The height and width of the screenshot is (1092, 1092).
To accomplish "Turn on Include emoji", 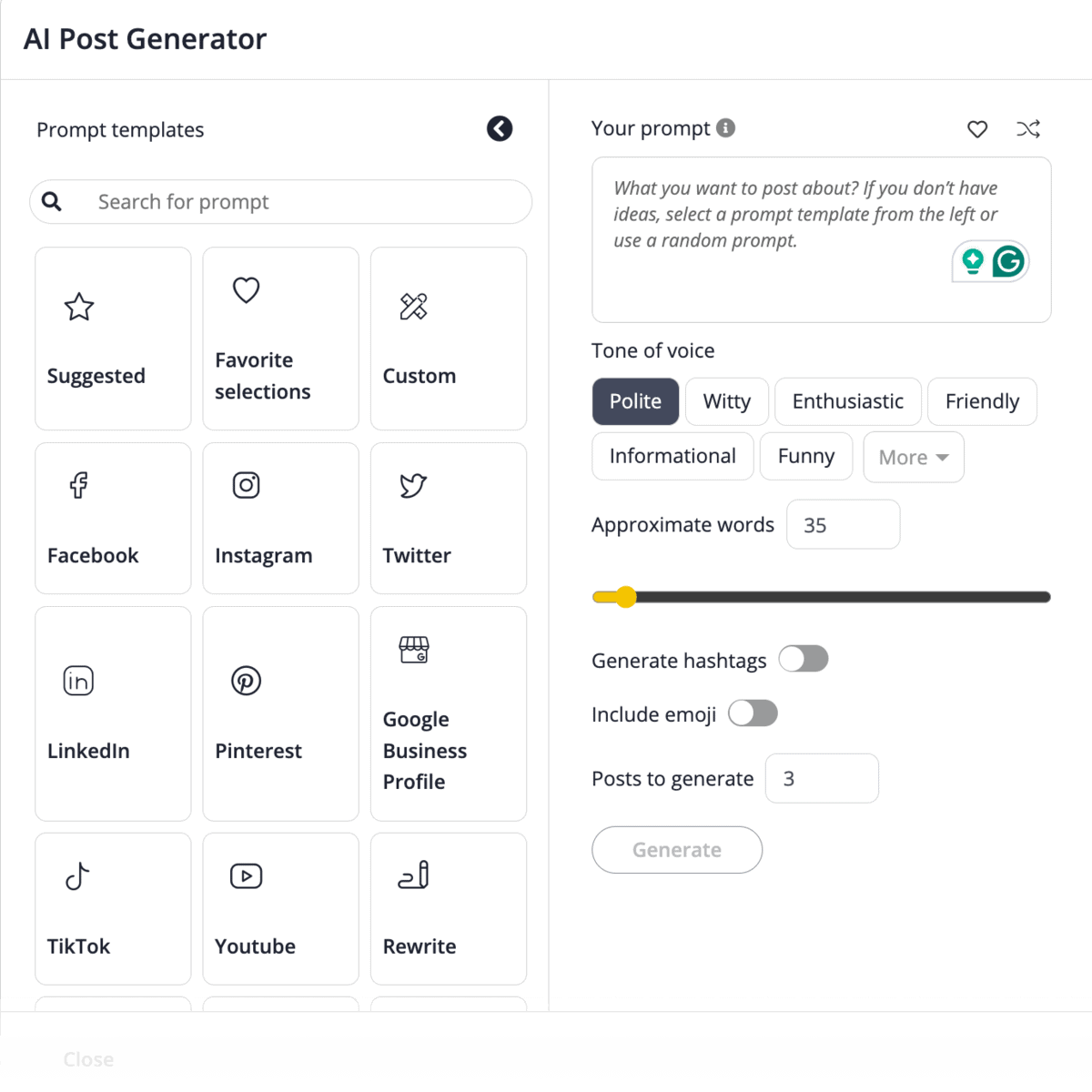I will pyautogui.click(x=753, y=713).
